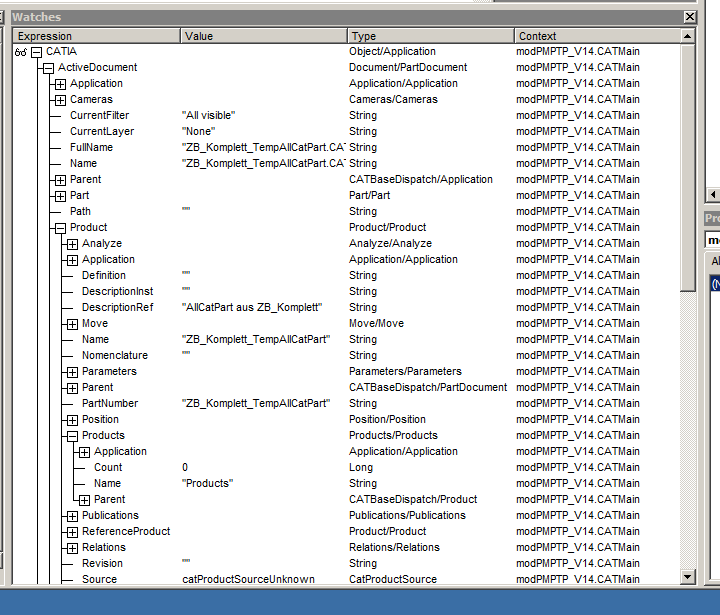
Task: Close the Watches panel
Action: point(690,17)
